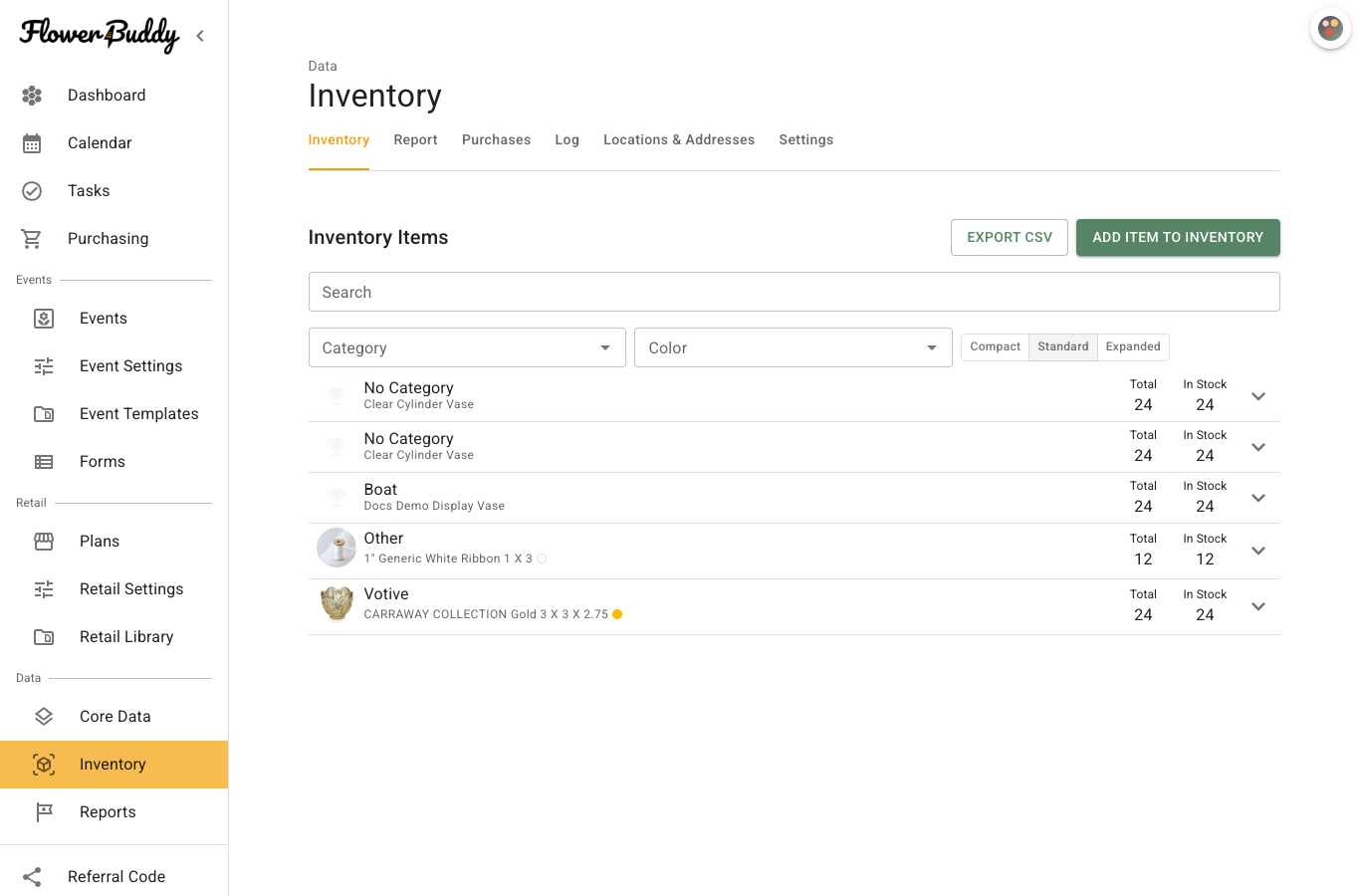Click the white ribbon spool thumbnail
Image resolution: width=1359 pixels, height=896 pixels.
337,548
